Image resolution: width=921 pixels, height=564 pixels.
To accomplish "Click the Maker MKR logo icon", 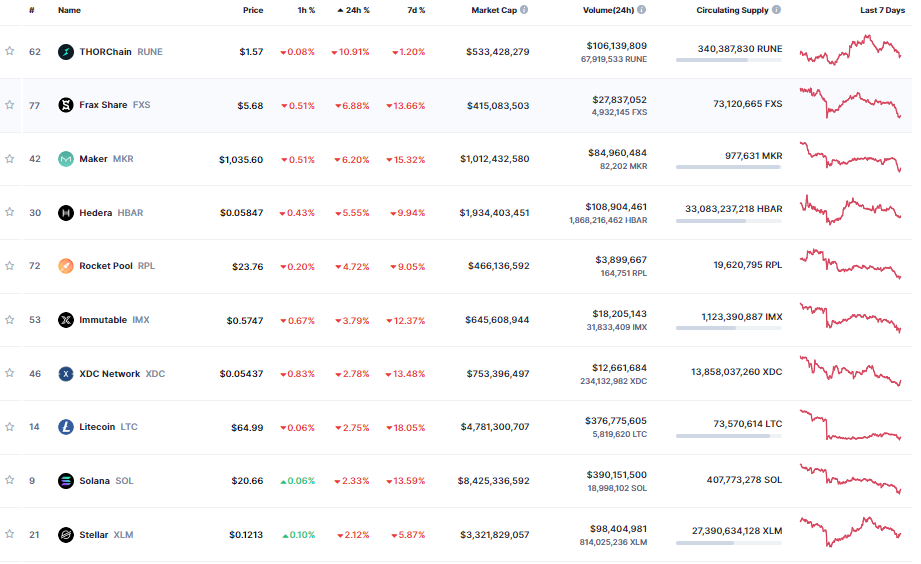I will [x=66, y=159].
